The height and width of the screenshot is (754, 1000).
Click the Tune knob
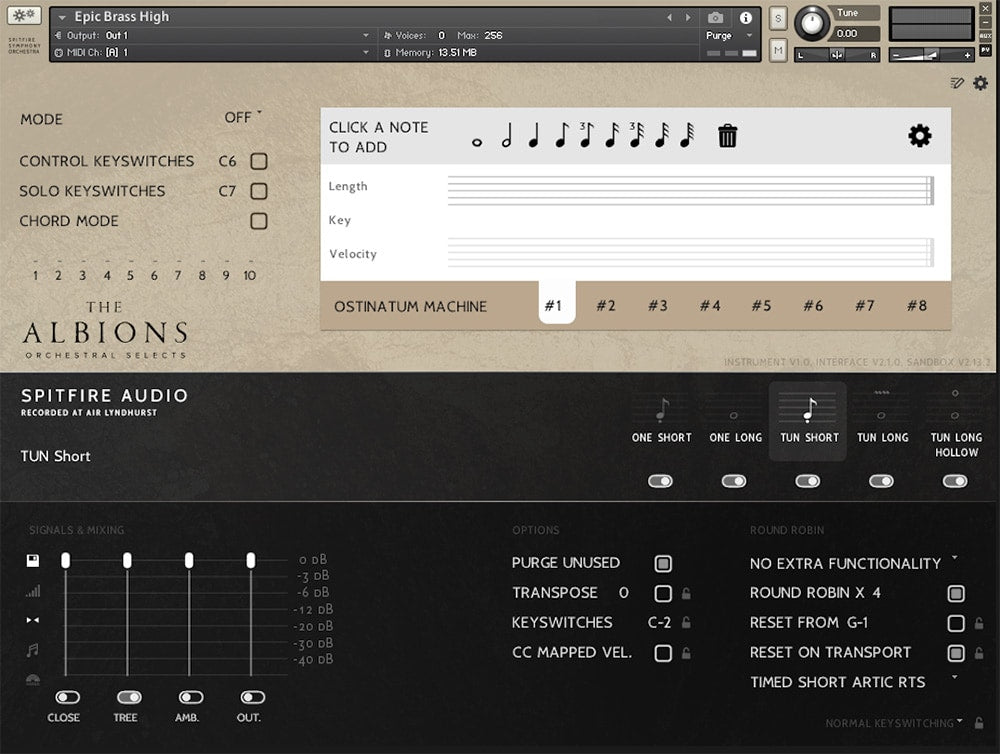812,22
